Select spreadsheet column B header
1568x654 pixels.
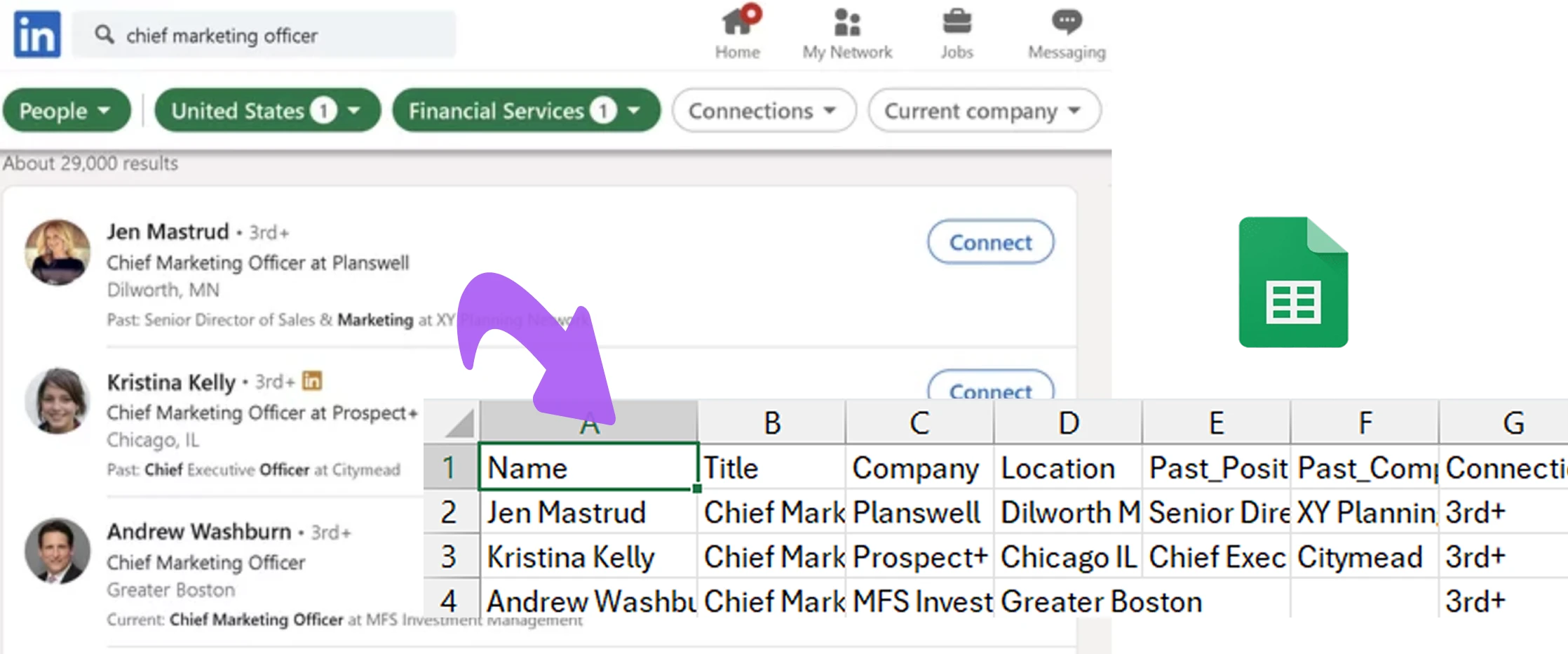(x=772, y=422)
